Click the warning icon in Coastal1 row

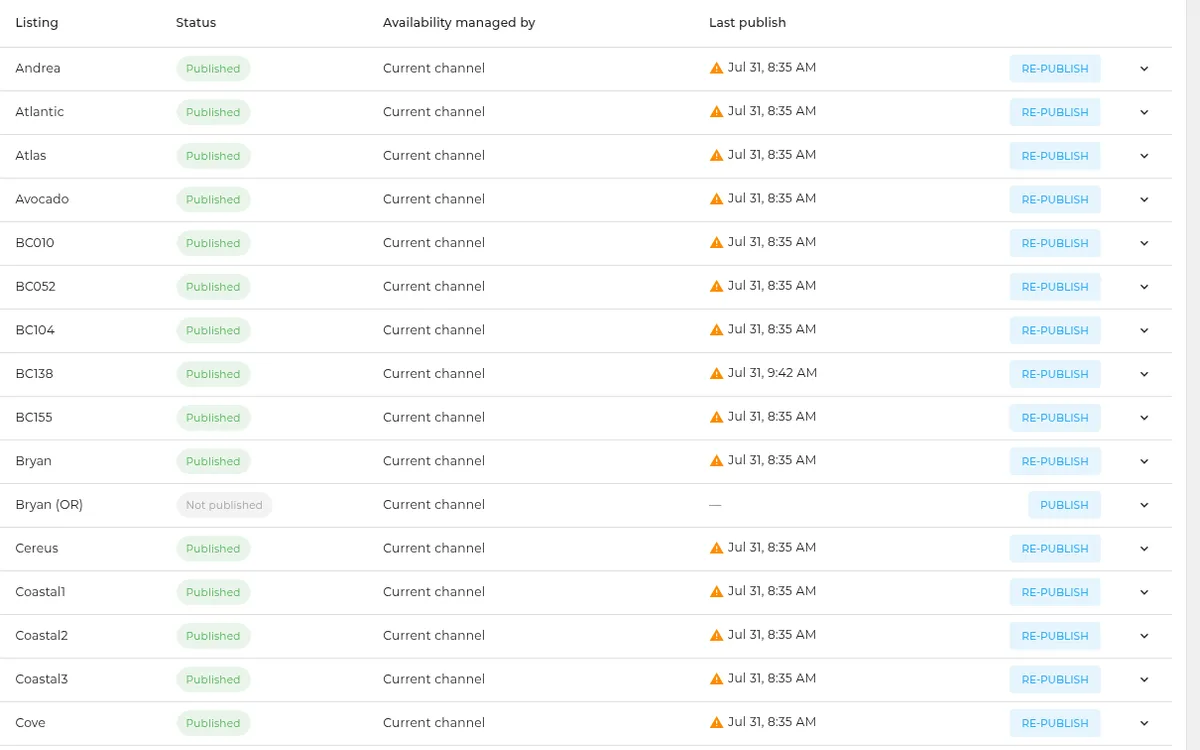point(716,592)
